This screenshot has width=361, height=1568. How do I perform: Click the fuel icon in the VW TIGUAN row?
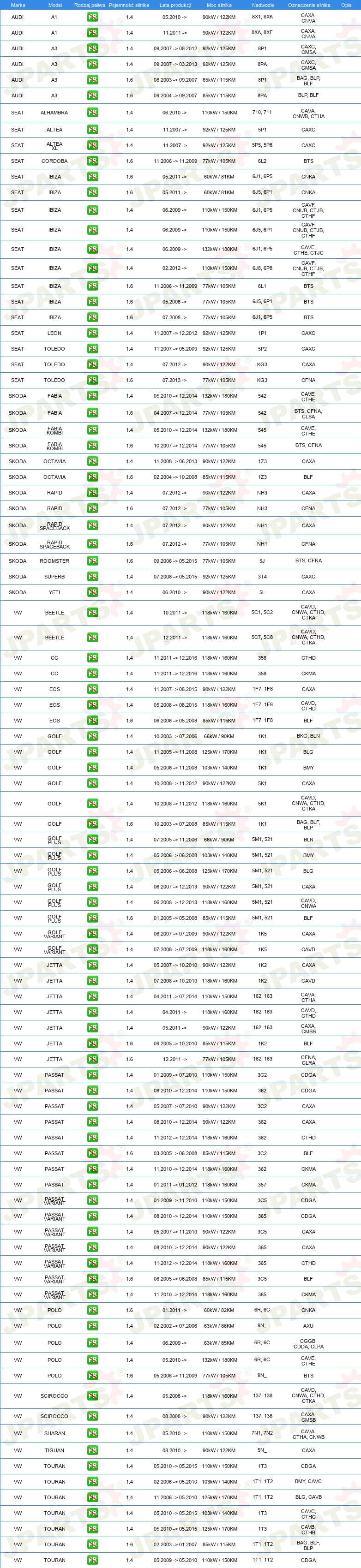tap(92, 1450)
